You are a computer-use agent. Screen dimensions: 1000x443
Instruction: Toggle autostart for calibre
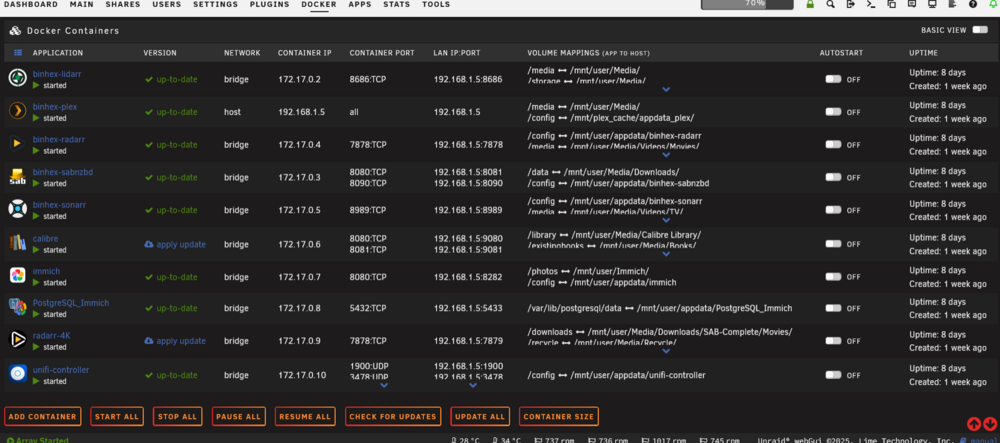point(833,243)
